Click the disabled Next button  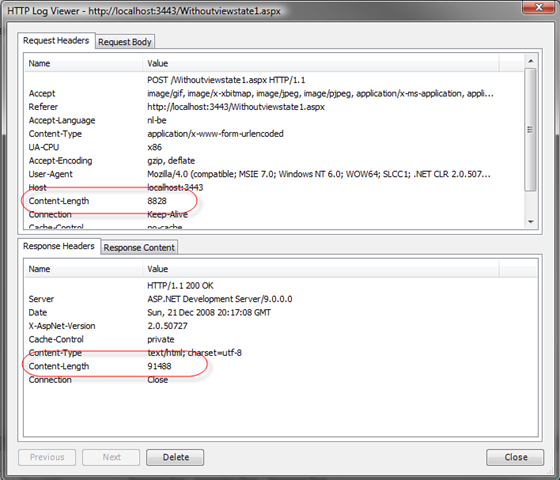(x=111, y=457)
